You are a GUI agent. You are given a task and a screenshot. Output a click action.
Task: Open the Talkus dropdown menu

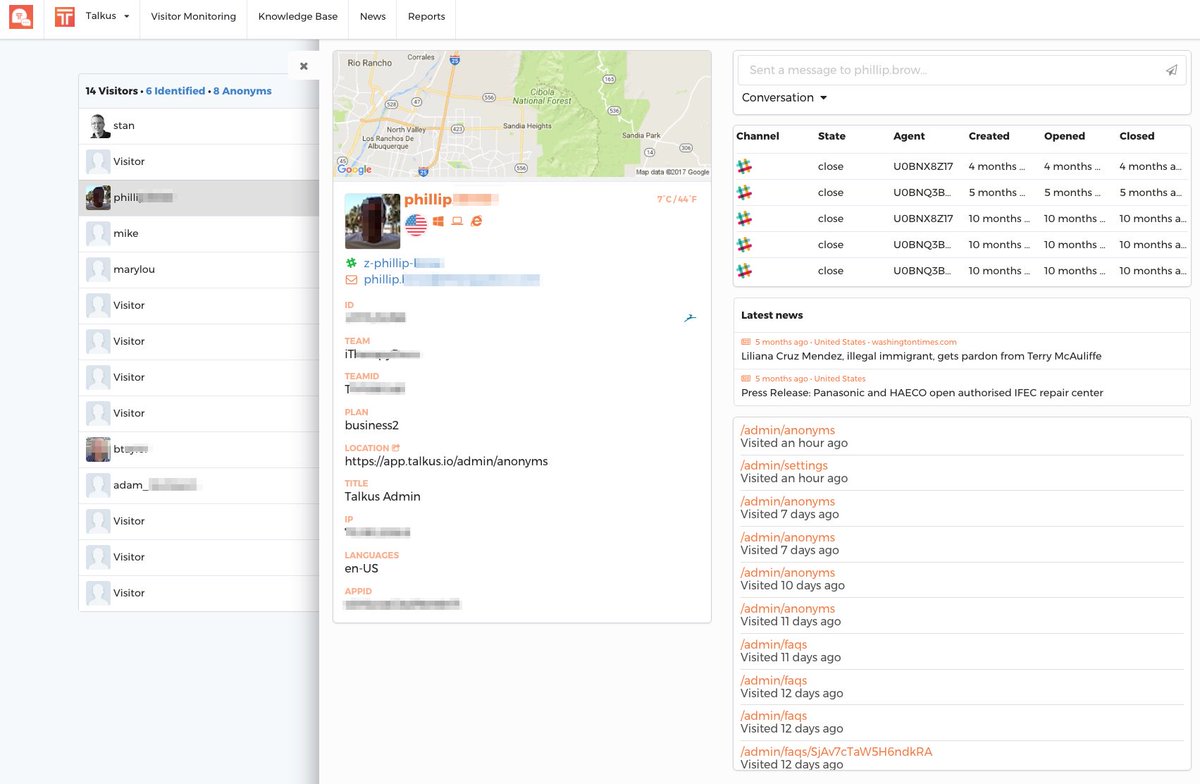point(107,17)
